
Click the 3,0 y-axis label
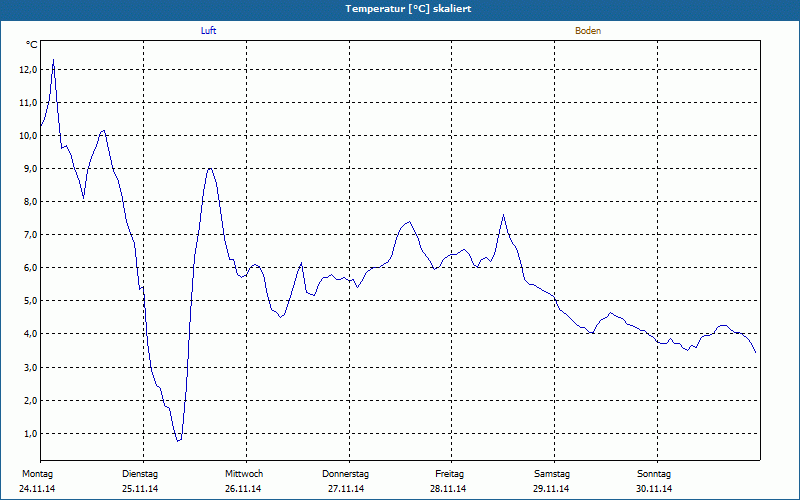coord(30,367)
